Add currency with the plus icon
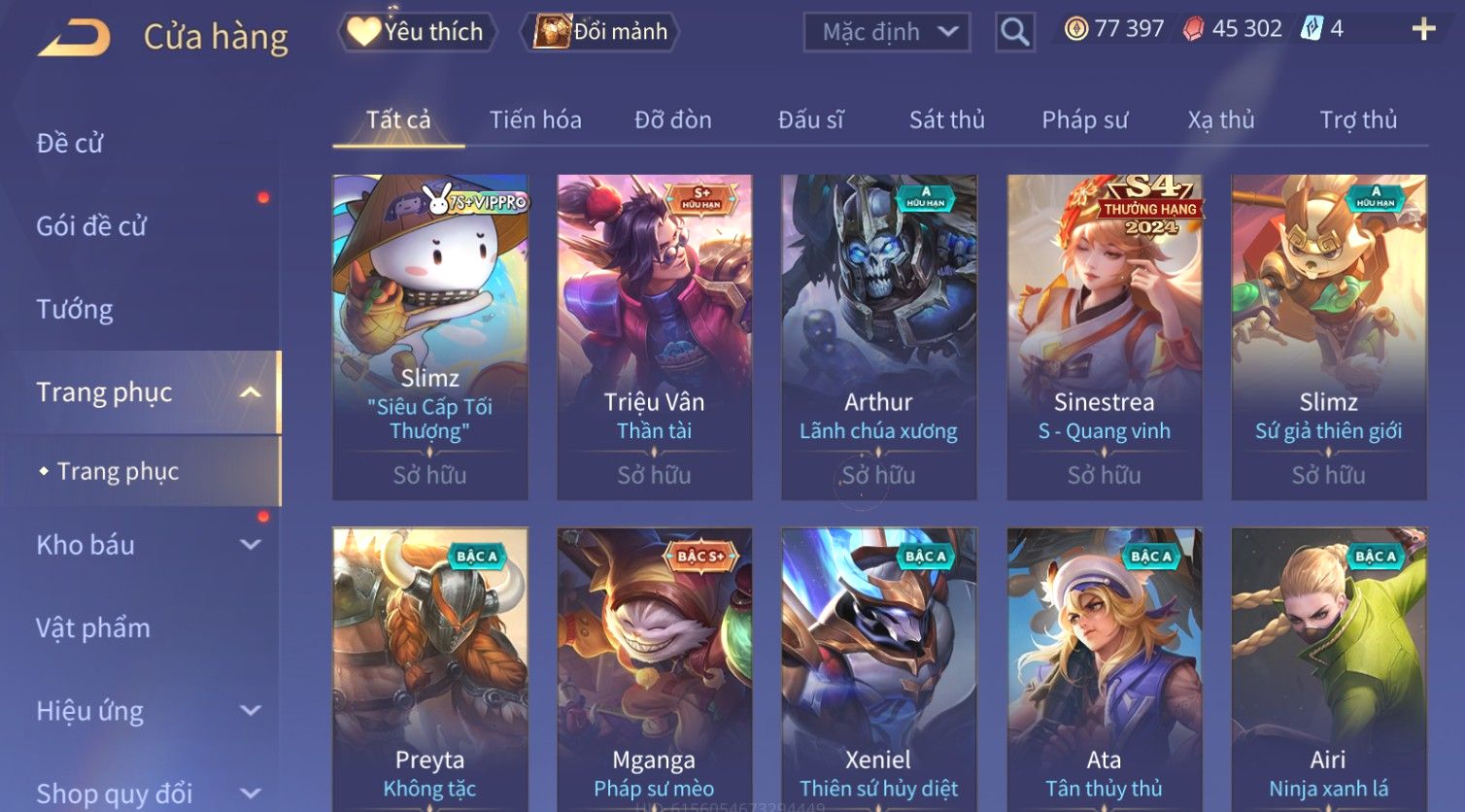Image resolution: width=1465 pixels, height=812 pixels. [1423, 29]
